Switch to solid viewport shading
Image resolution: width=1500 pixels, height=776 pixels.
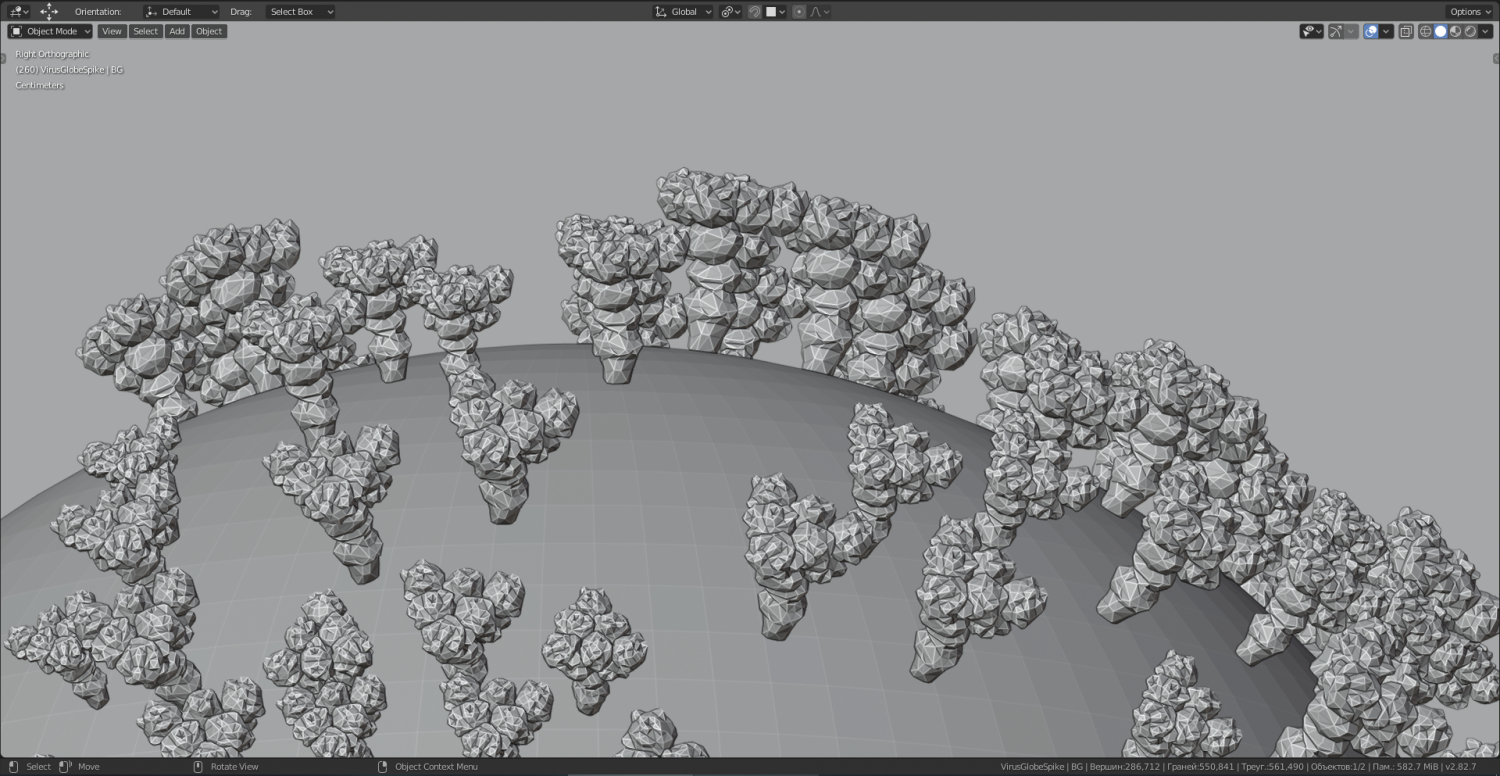1440,31
